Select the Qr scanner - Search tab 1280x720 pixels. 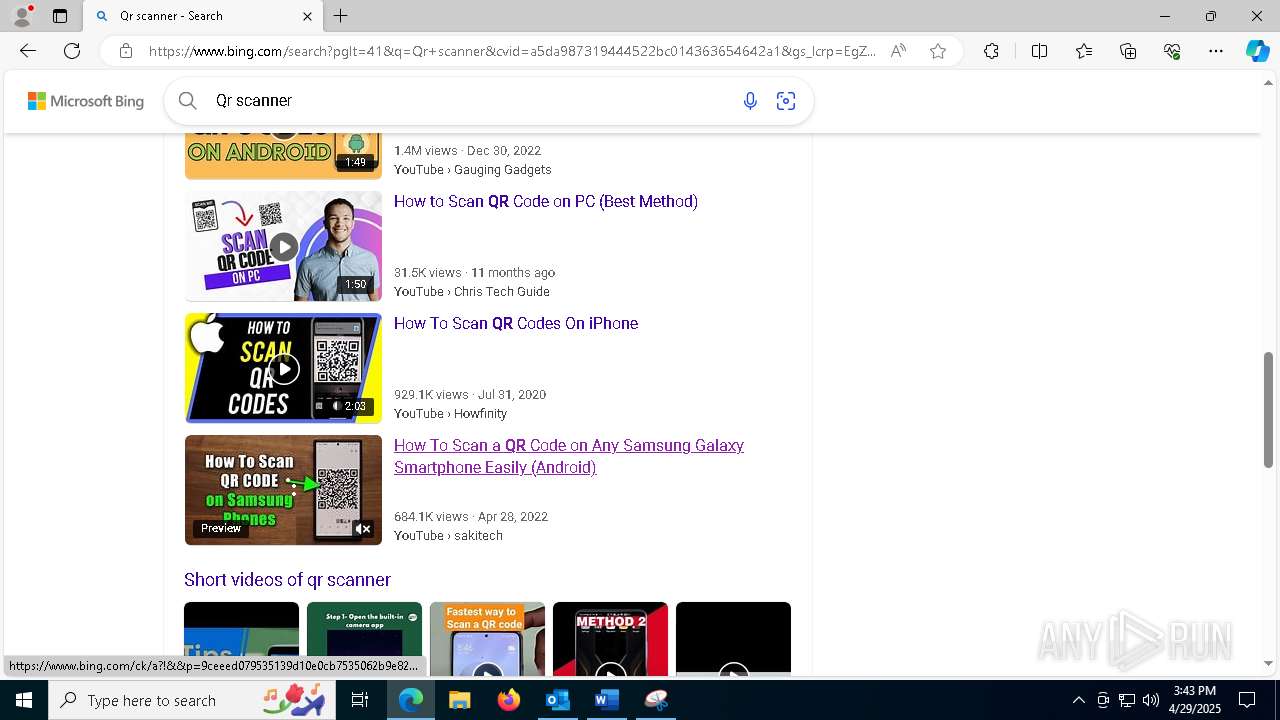[x=203, y=16]
